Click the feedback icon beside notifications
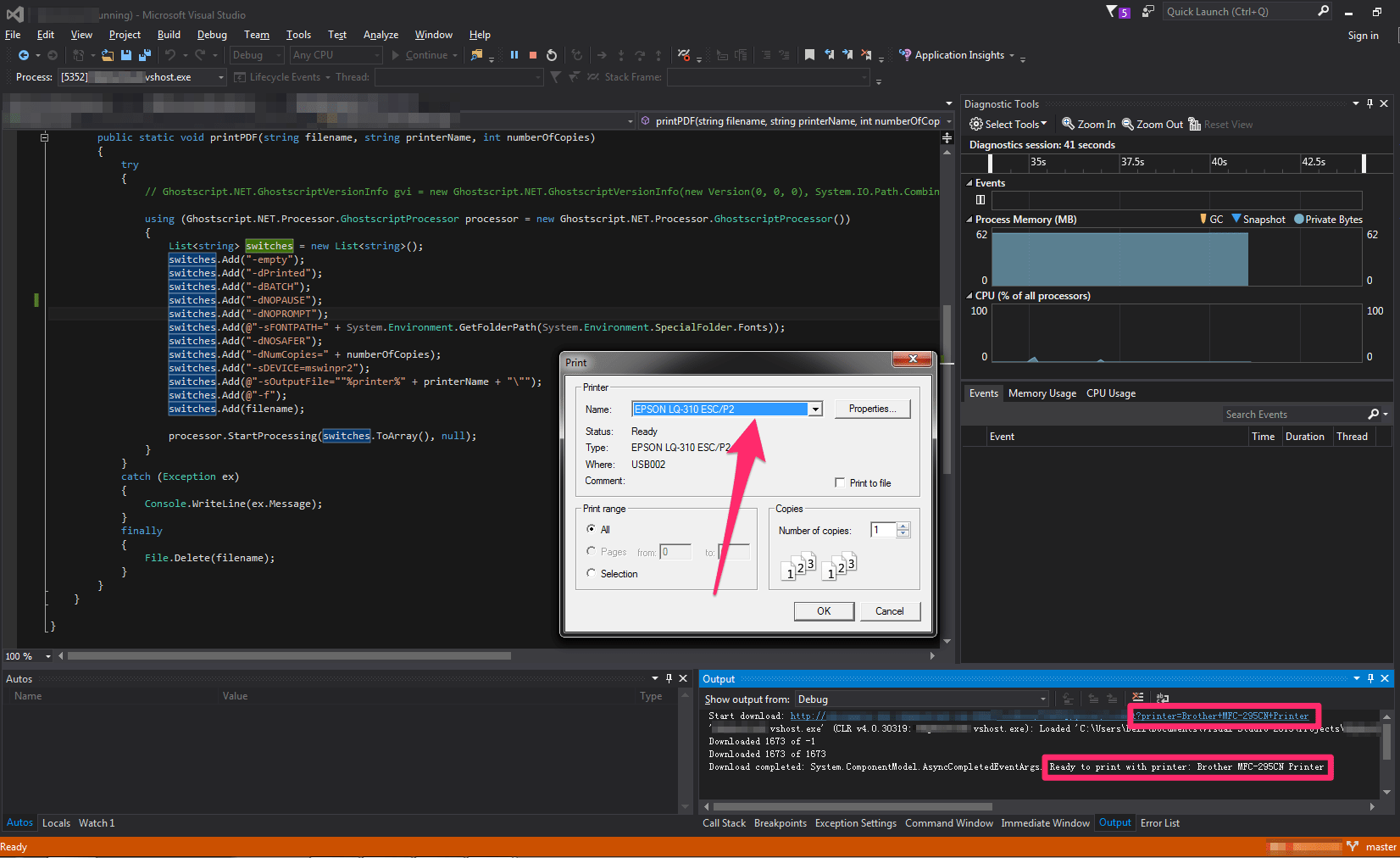The width and height of the screenshot is (1400, 858). pos(1148,11)
